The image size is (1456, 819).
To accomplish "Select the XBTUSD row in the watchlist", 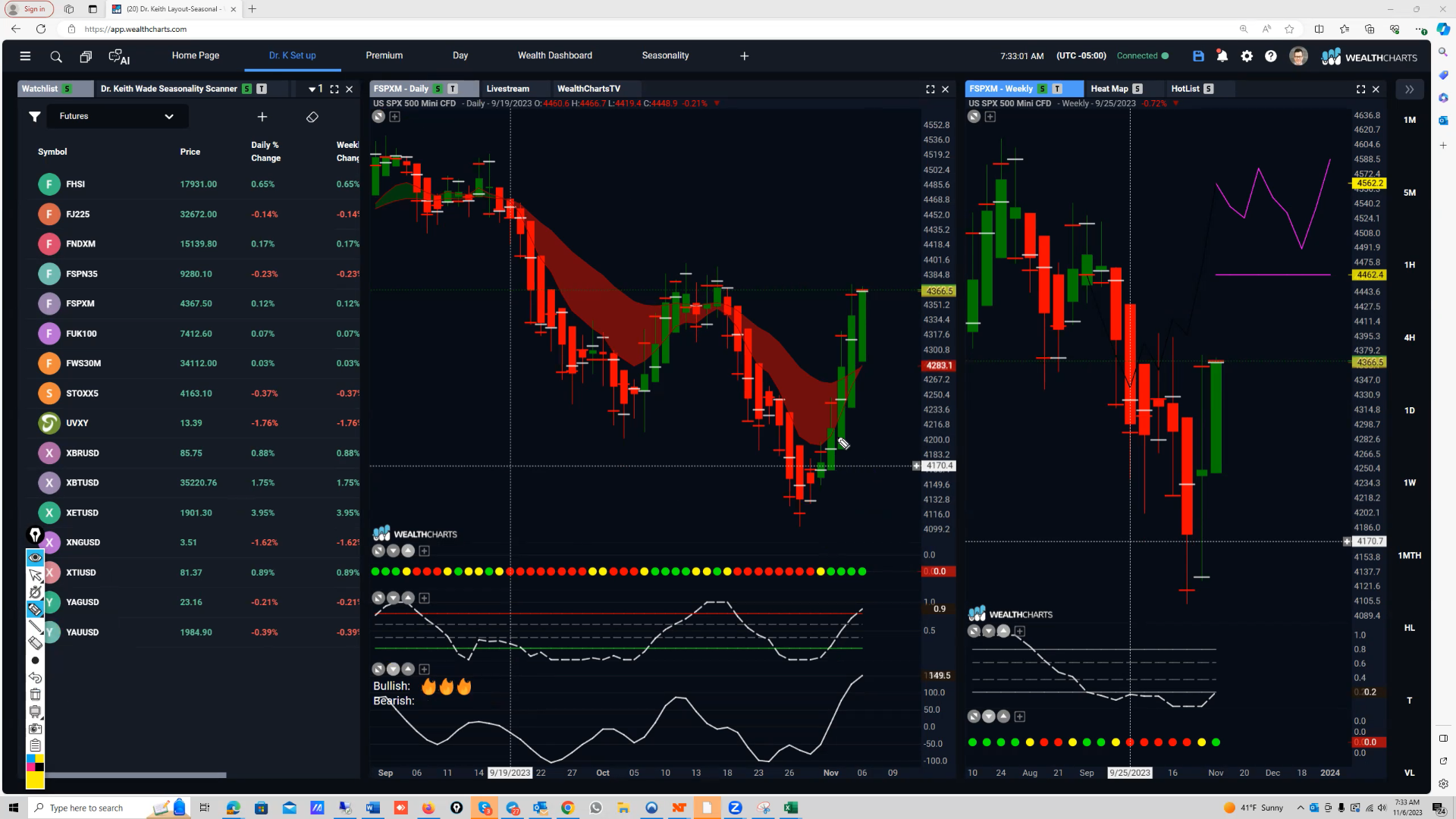I will click(x=194, y=482).
